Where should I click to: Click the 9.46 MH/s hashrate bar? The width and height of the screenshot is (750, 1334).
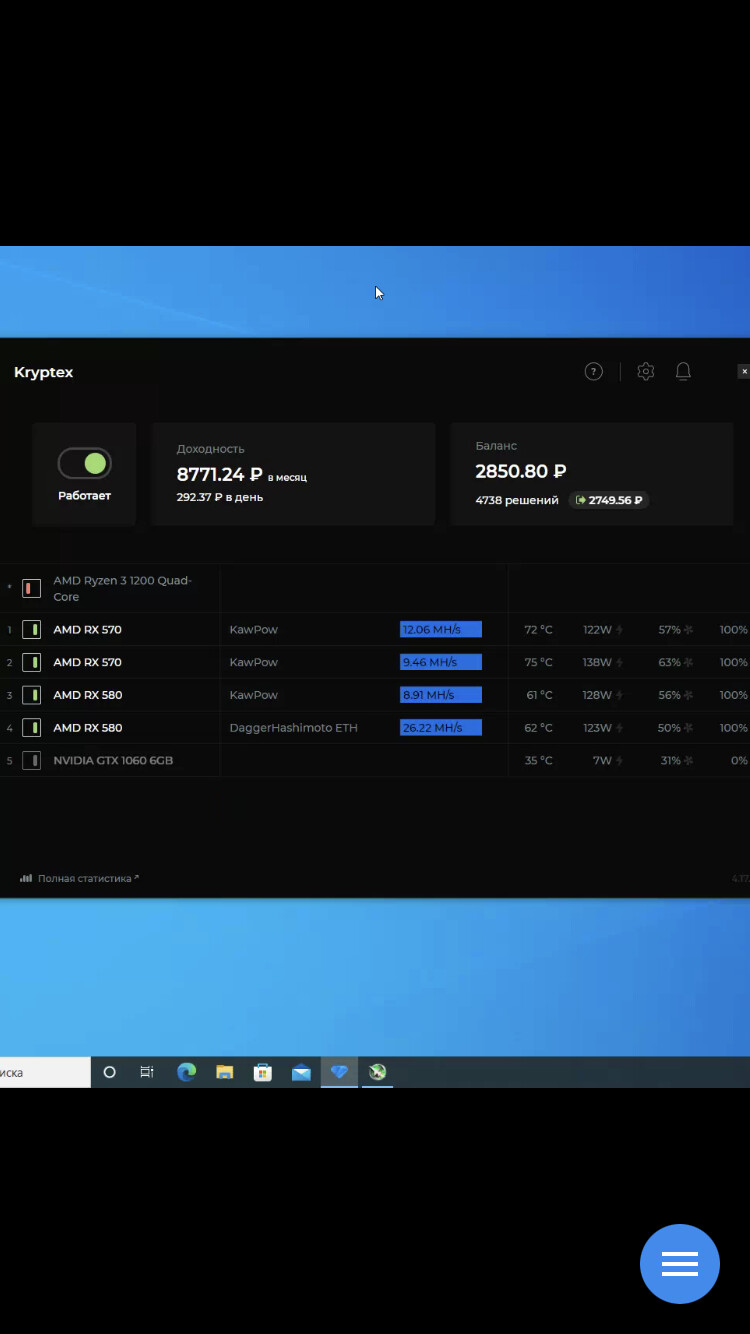[441, 662]
